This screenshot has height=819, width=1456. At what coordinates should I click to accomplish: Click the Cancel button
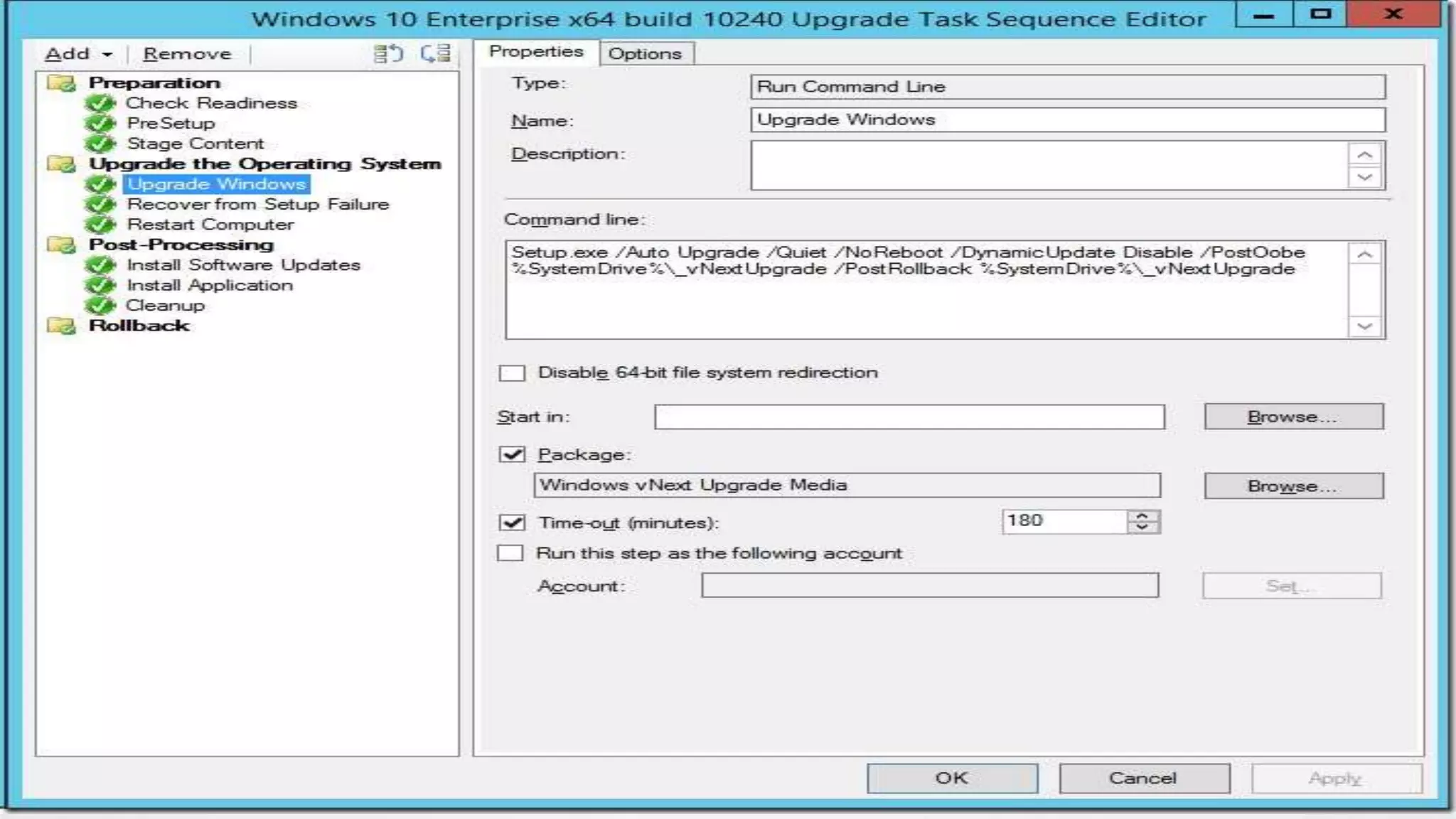coord(1144,778)
